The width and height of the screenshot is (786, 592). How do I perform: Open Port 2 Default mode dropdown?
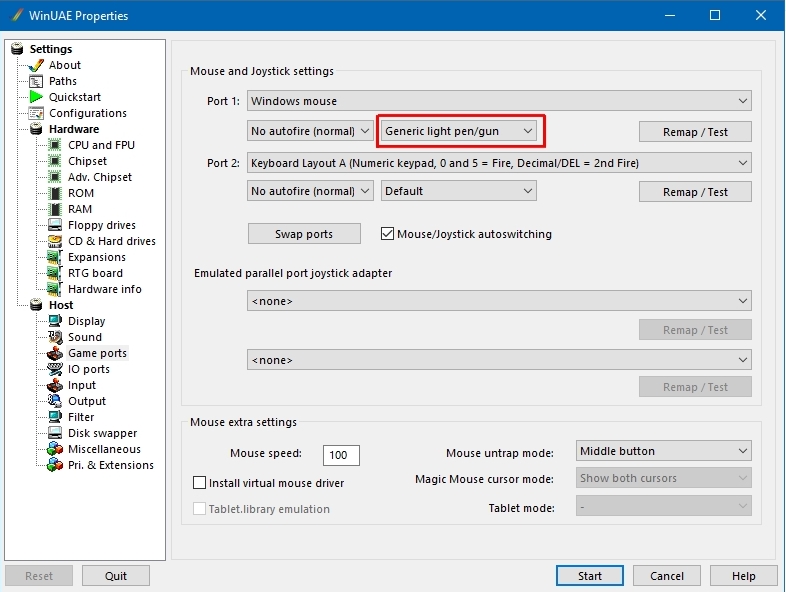pyautogui.click(x=459, y=191)
